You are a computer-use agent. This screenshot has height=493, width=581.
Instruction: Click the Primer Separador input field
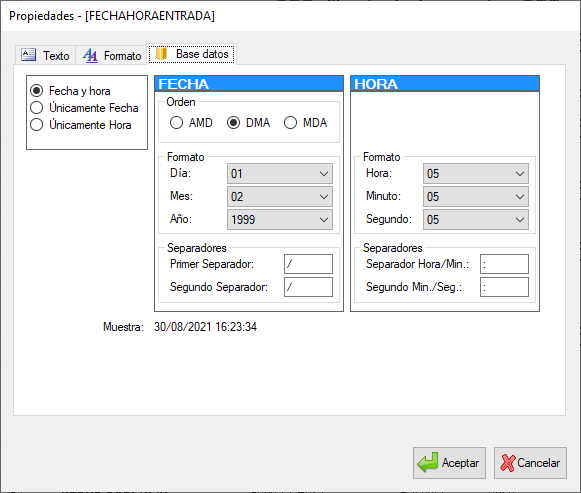pyautogui.click(x=308, y=264)
